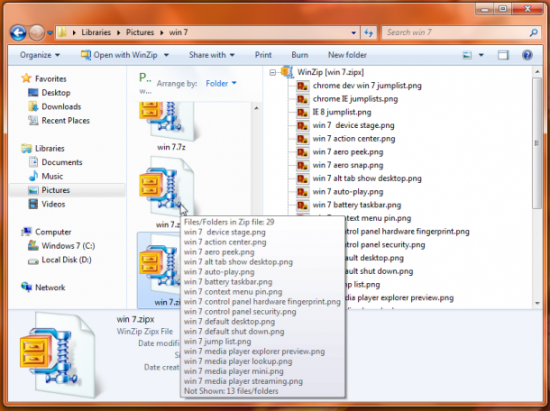Click the change view icon in toolbar
Screen dimensions: 550x411
[467, 55]
